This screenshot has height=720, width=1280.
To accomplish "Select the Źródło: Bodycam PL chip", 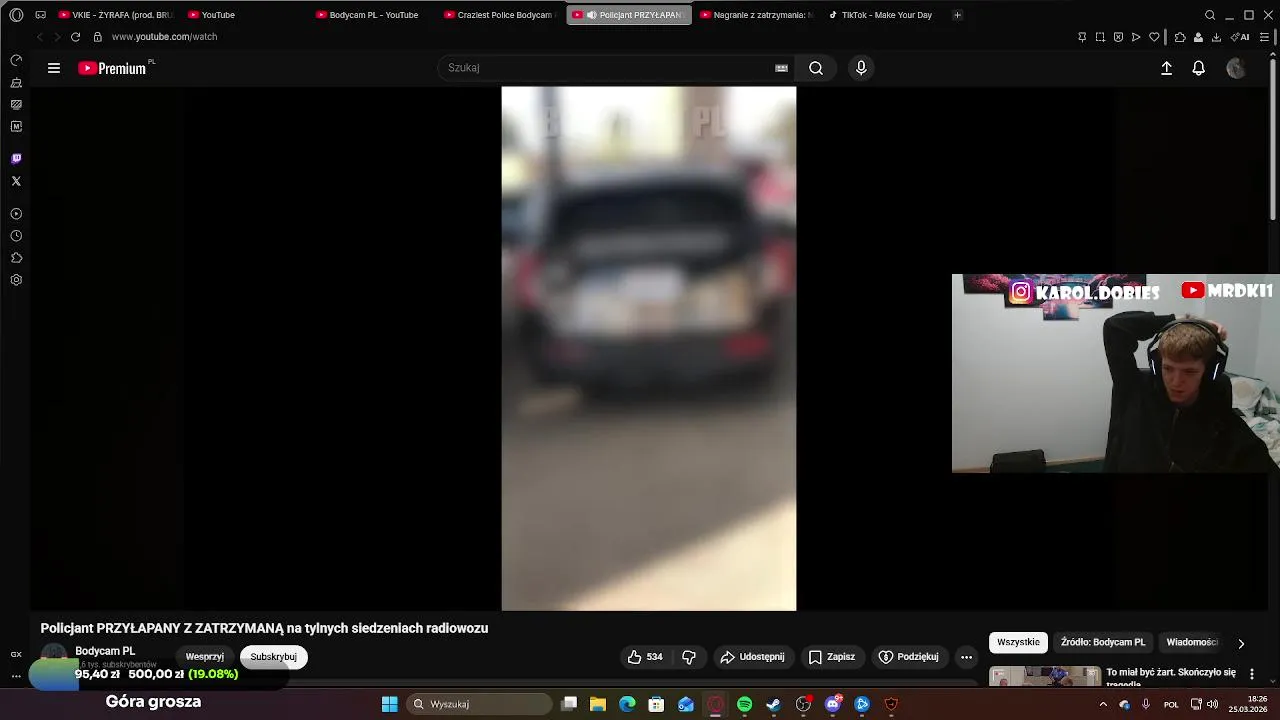I will [1103, 642].
